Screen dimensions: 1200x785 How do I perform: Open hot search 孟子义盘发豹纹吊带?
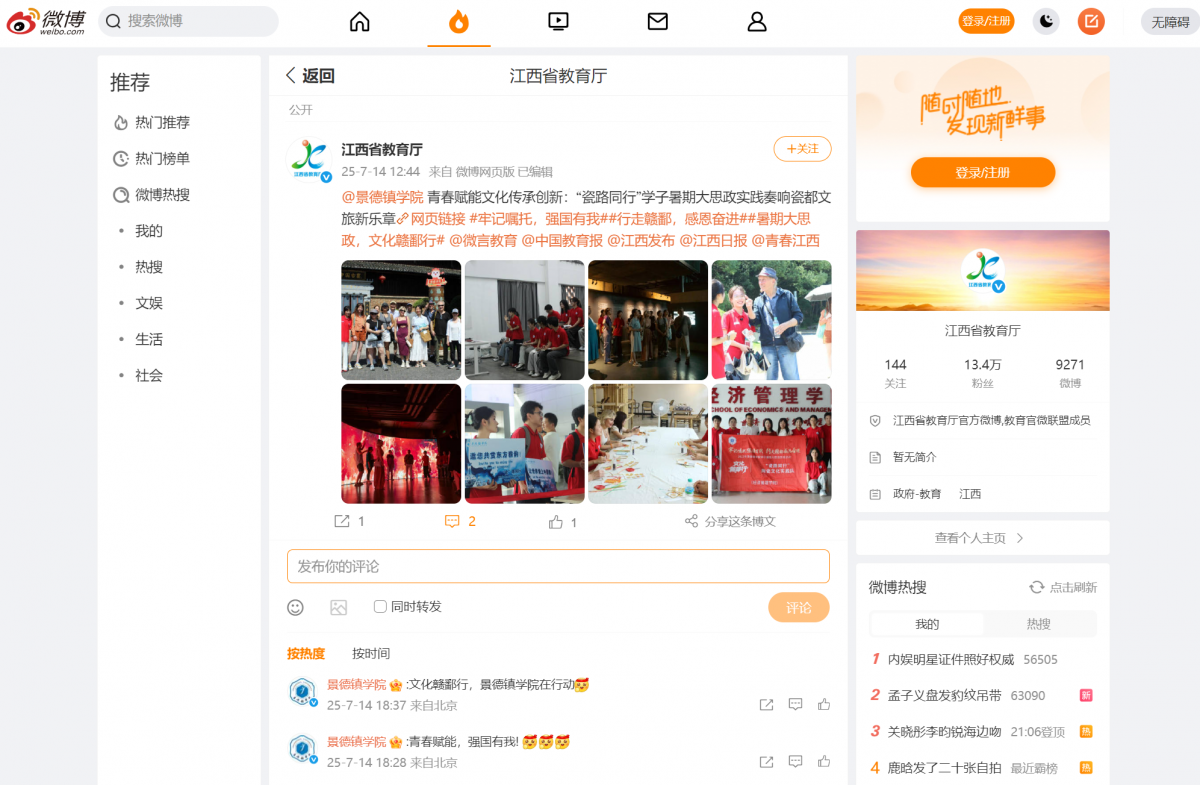945,695
